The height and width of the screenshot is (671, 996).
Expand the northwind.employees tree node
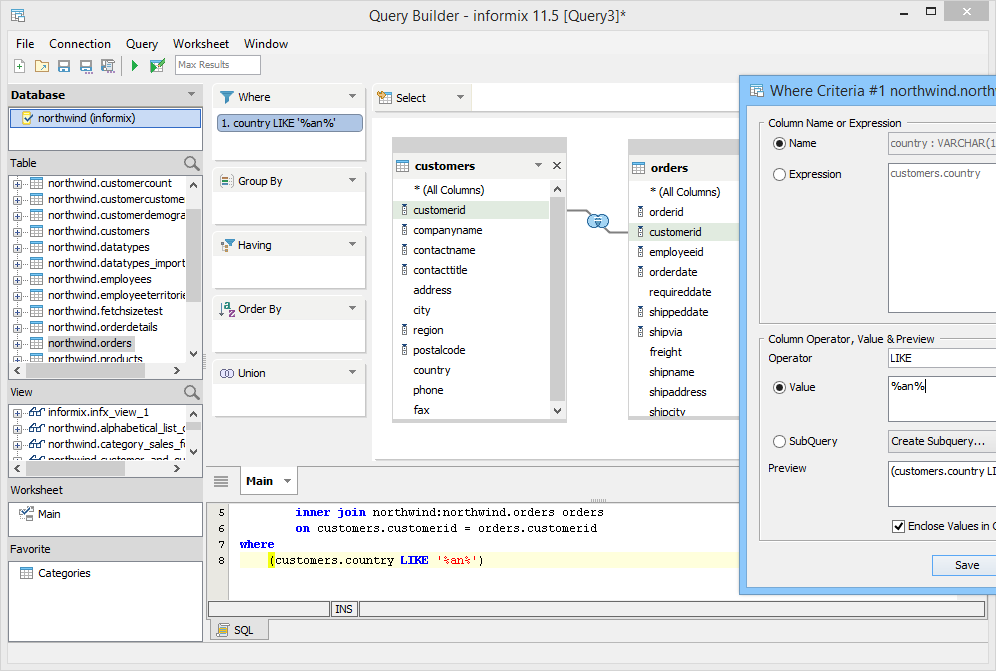coord(17,279)
